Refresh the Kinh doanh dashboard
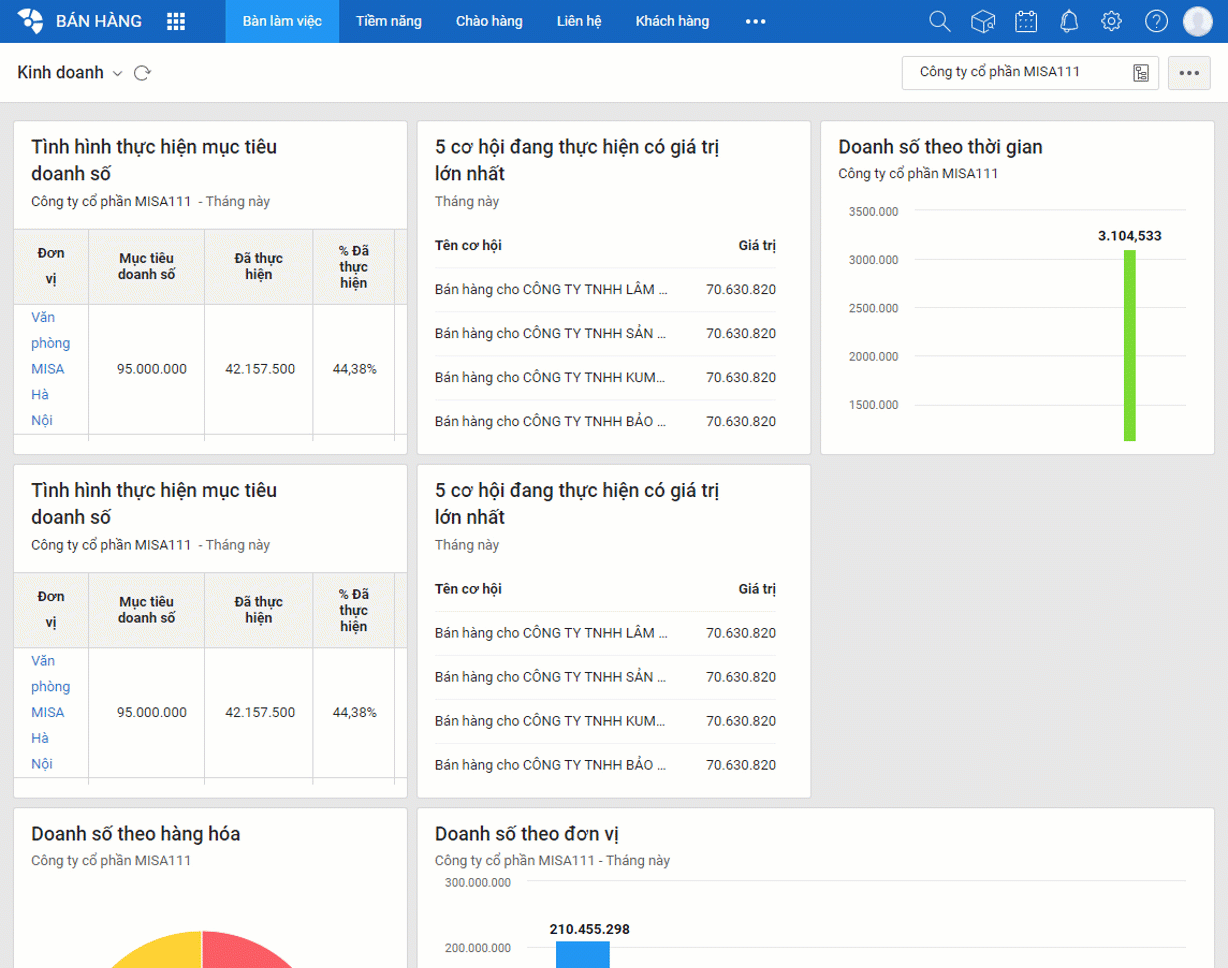 pyautogui.click(x=142, y=73)
